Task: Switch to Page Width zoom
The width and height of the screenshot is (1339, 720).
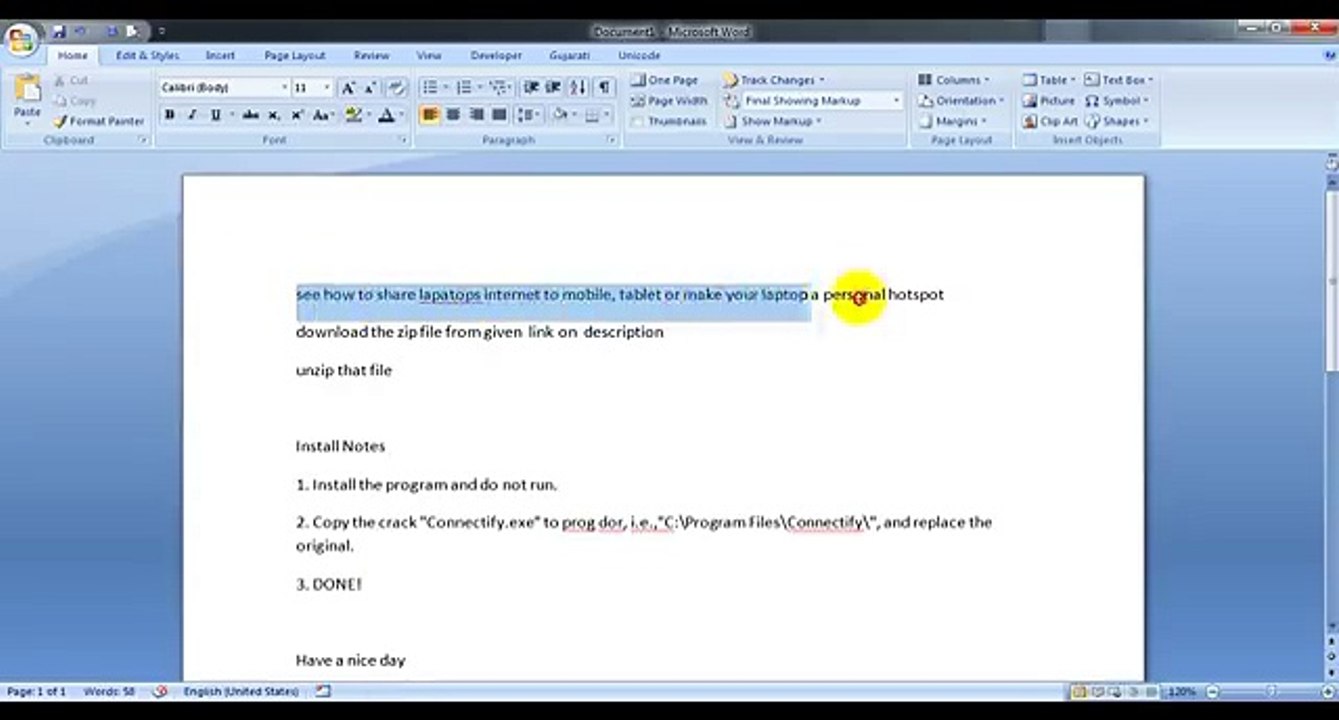Action: tap(670, 101)
